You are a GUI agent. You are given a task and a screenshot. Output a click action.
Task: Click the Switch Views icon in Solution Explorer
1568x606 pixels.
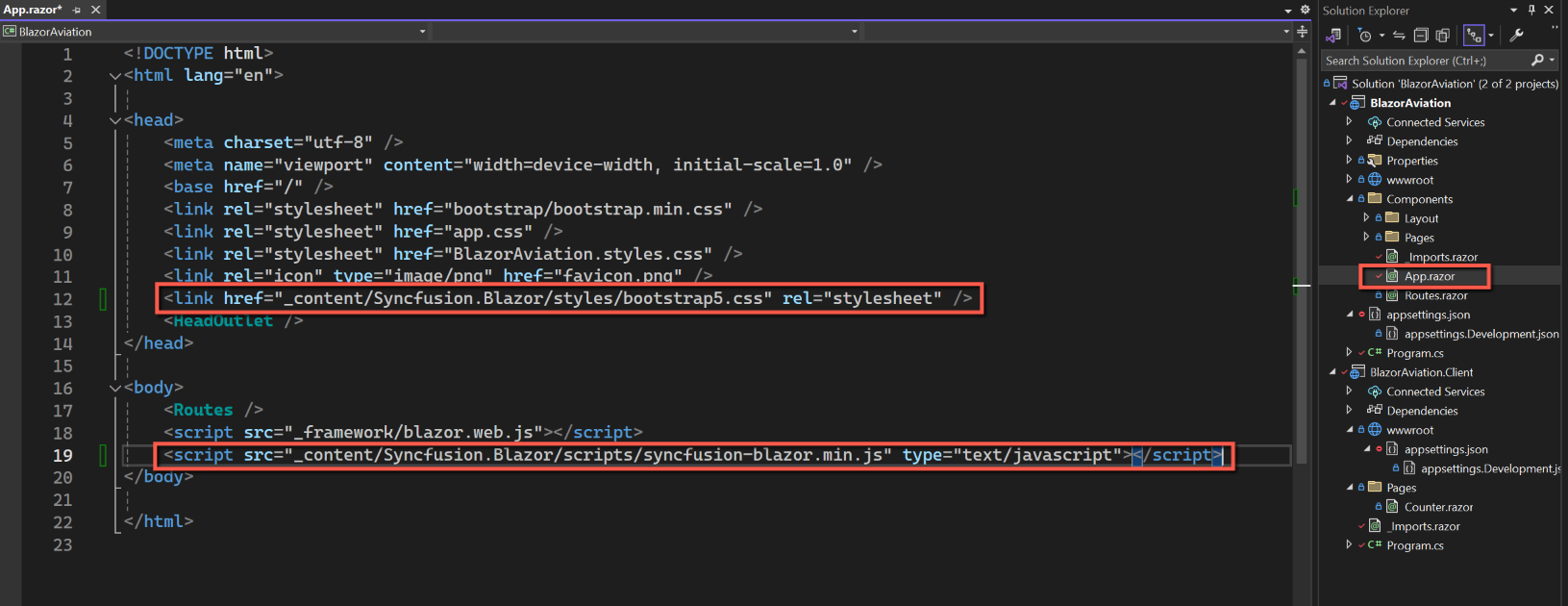click(x=1333, y=36)
